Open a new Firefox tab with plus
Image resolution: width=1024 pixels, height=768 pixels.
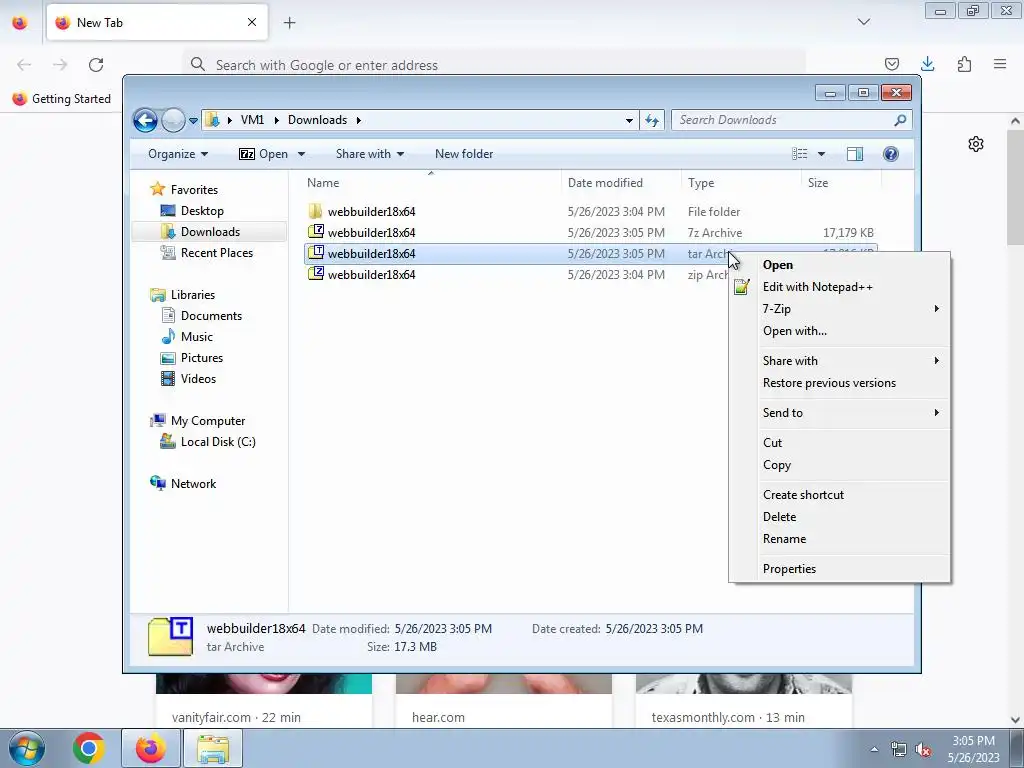click(x=289, y=23)
